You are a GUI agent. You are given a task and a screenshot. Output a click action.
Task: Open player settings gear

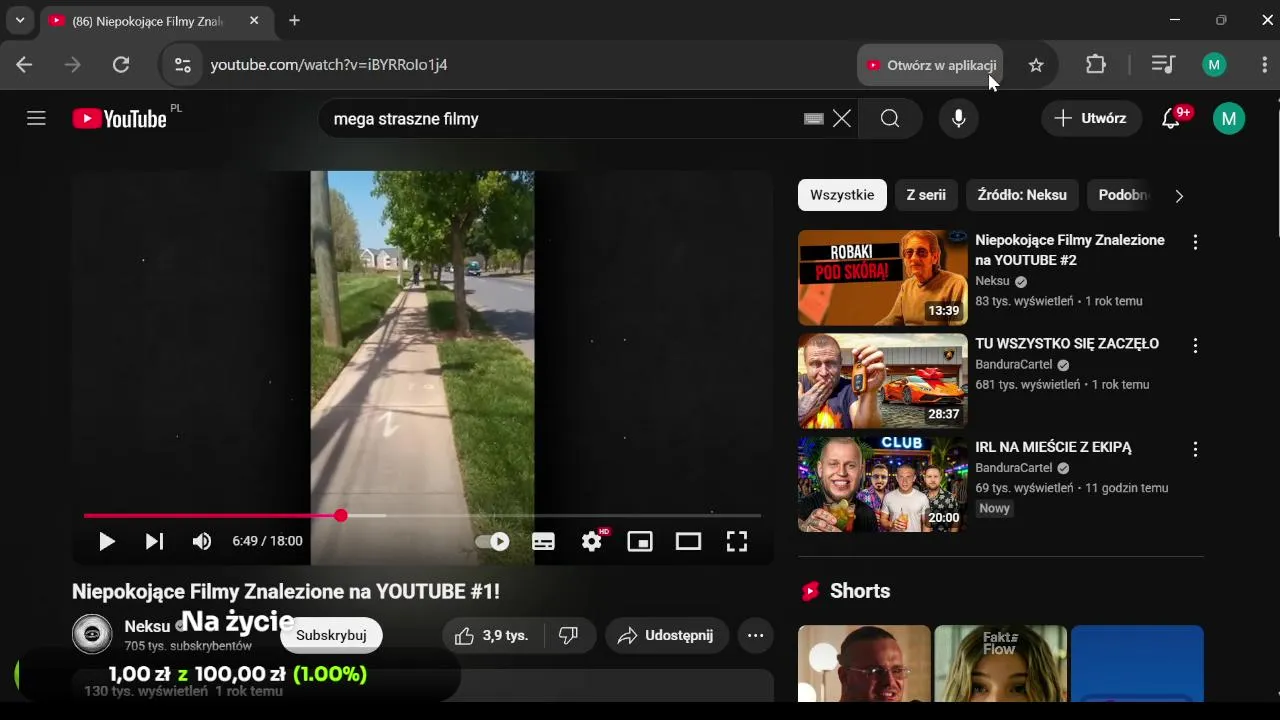(x=592, y=541)
